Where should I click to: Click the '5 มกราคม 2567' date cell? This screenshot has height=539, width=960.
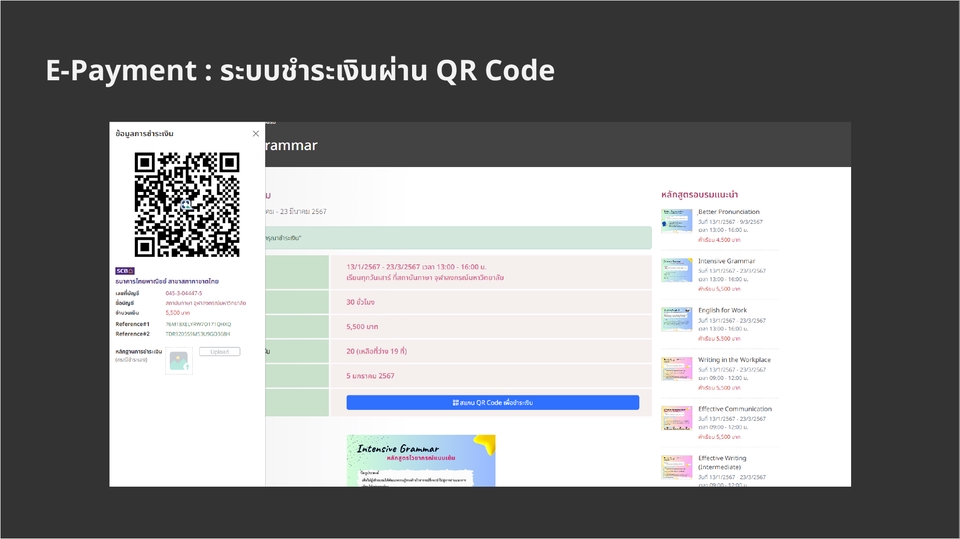490,376
